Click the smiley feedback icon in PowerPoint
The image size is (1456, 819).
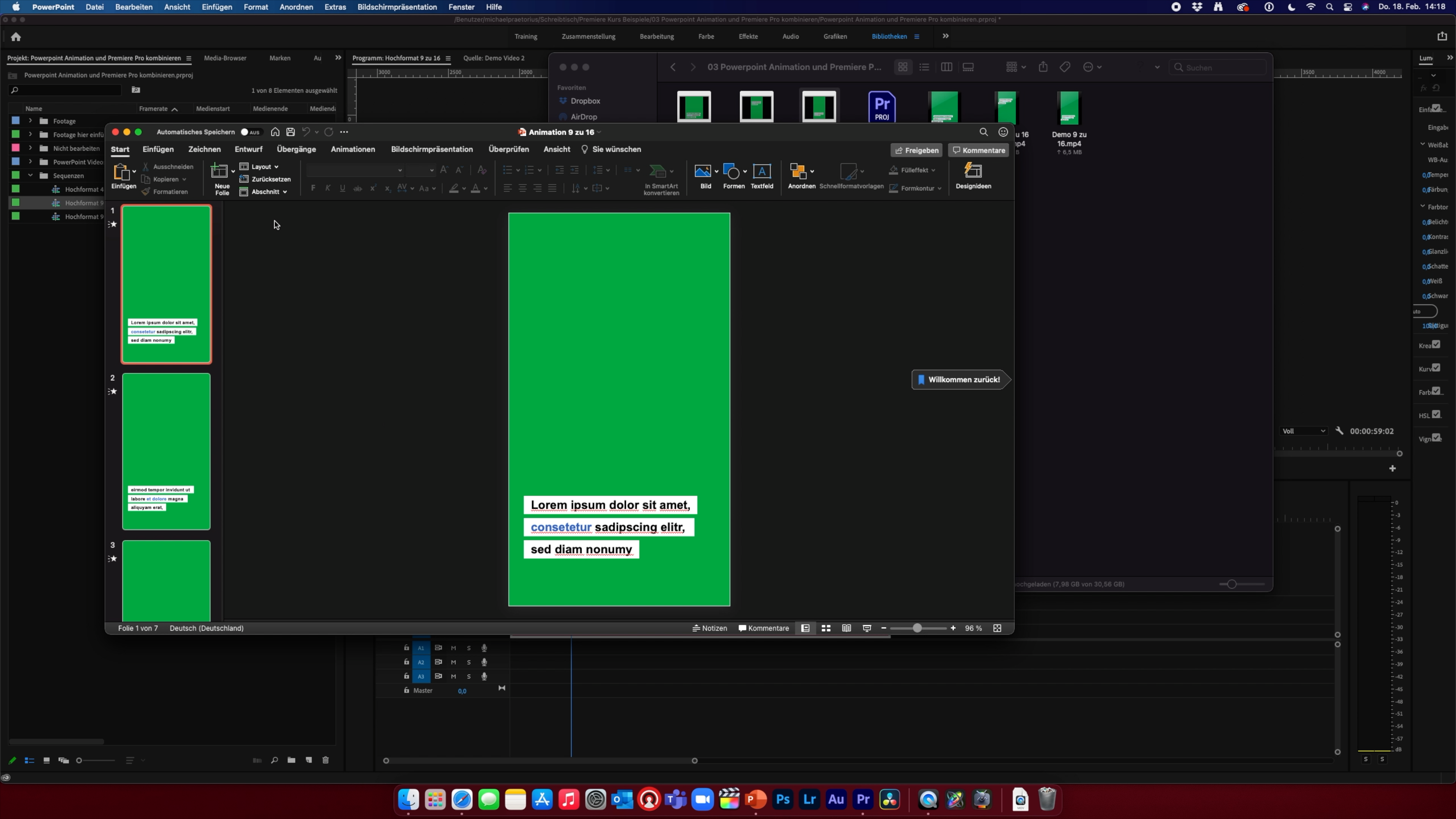[1003, 132]
